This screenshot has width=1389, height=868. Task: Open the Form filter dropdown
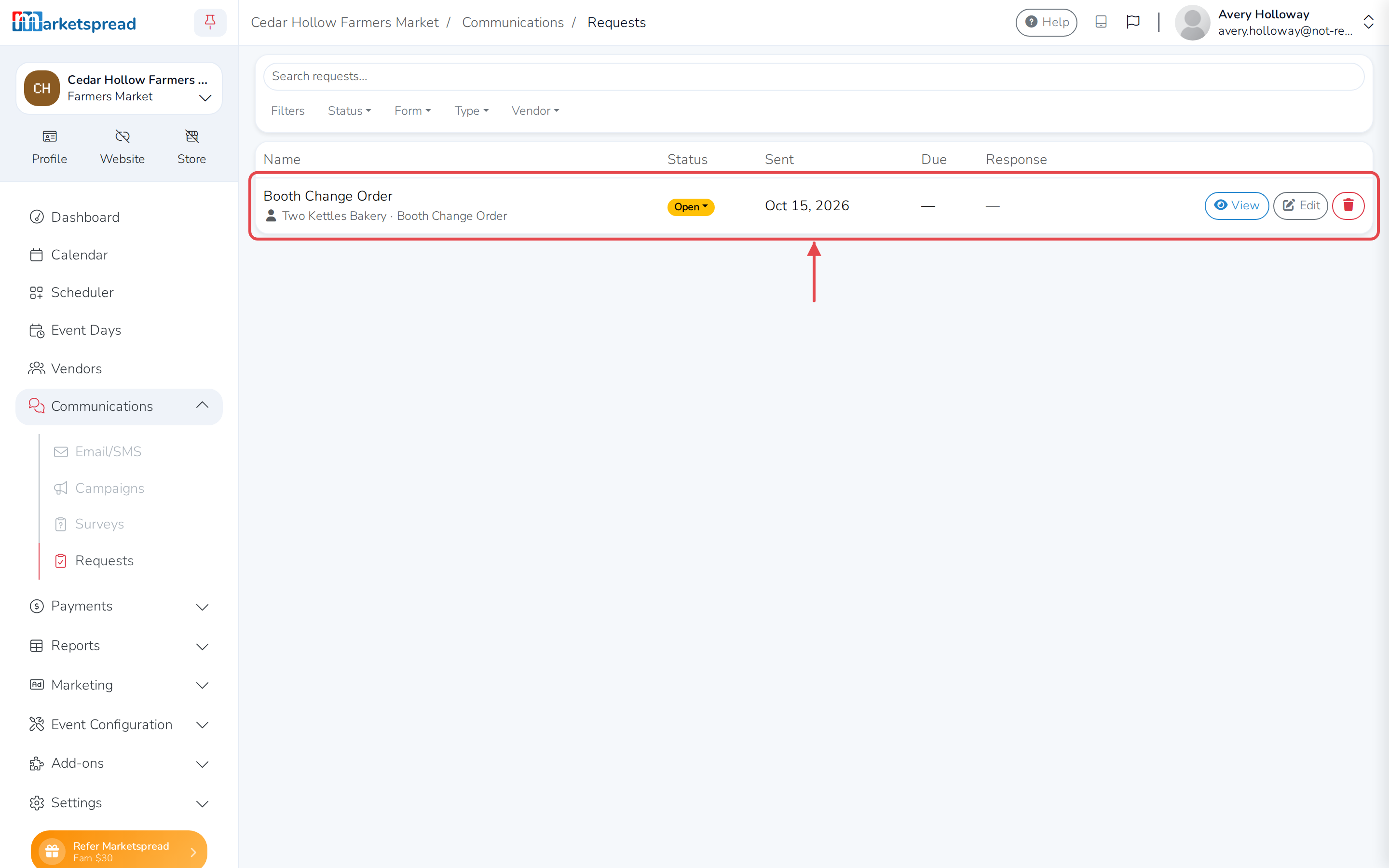coord(413,110)
